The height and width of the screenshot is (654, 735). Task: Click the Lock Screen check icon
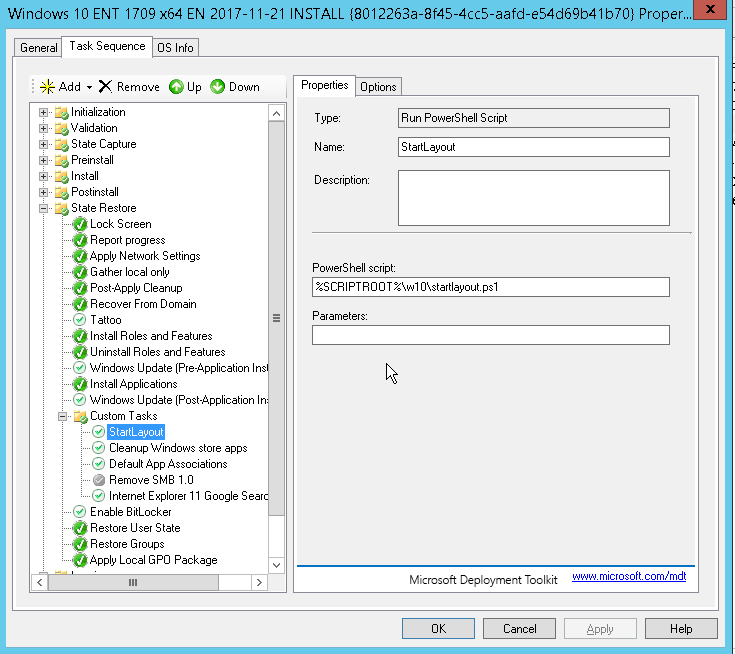(x=80, y=224)
